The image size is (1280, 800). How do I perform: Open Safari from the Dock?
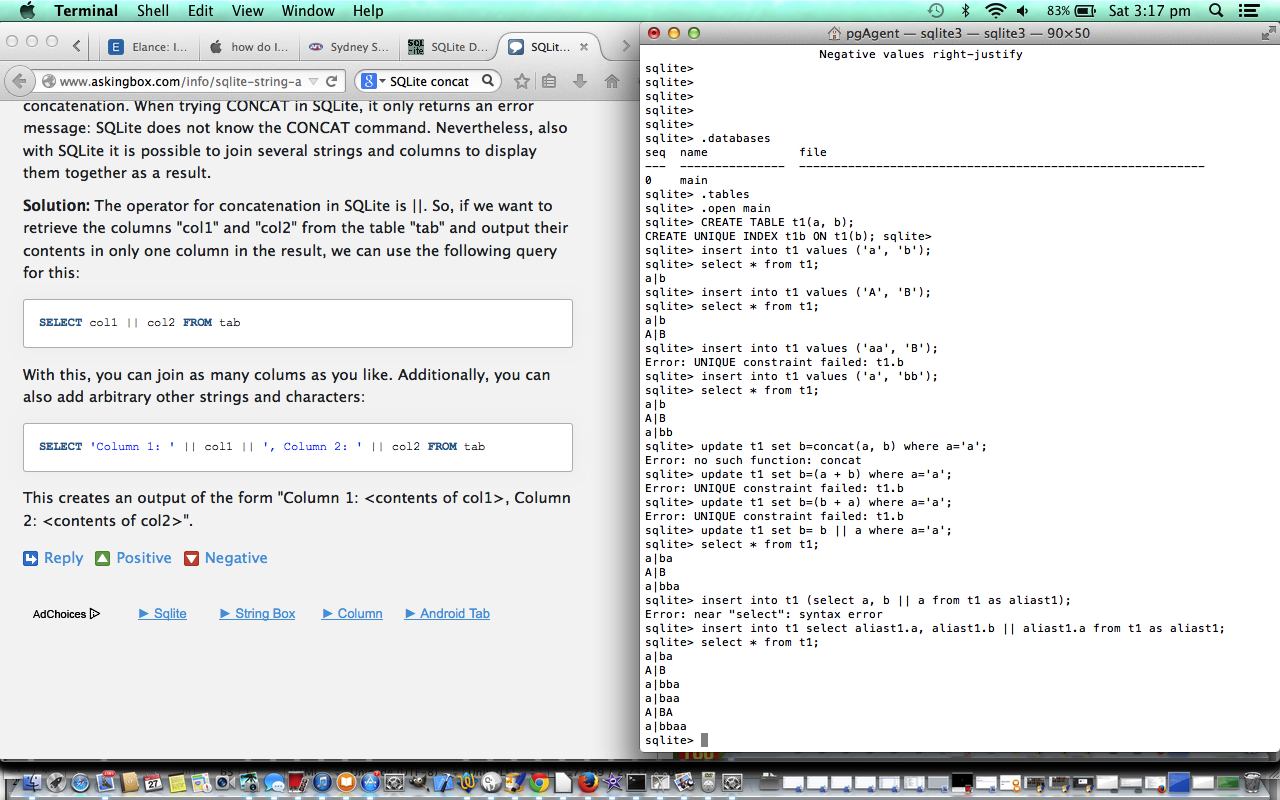pos(80,782)
